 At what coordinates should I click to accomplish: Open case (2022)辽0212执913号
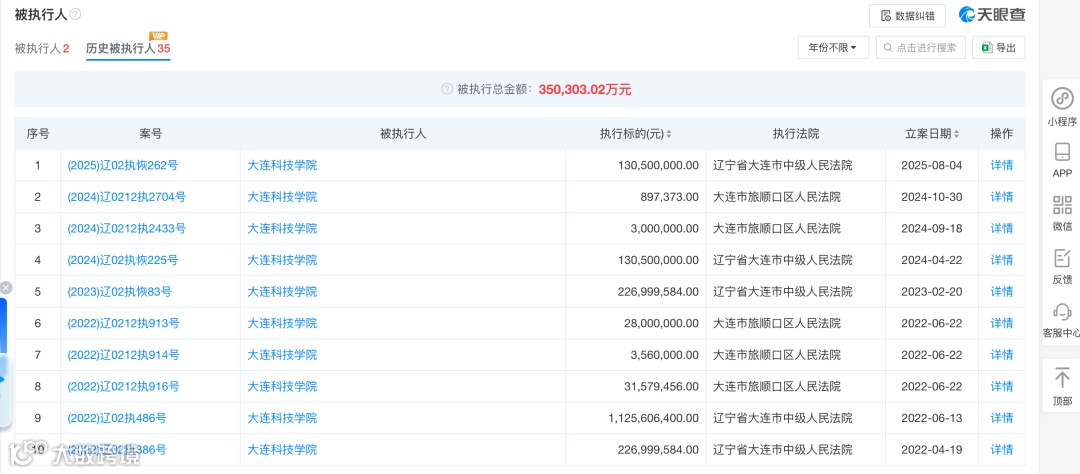[x=123, y=324]
